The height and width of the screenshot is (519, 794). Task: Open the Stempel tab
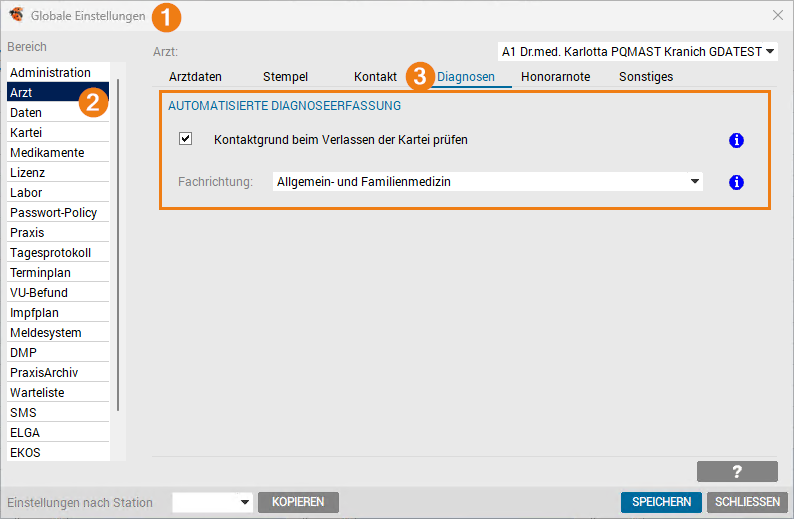click(285, 77)
